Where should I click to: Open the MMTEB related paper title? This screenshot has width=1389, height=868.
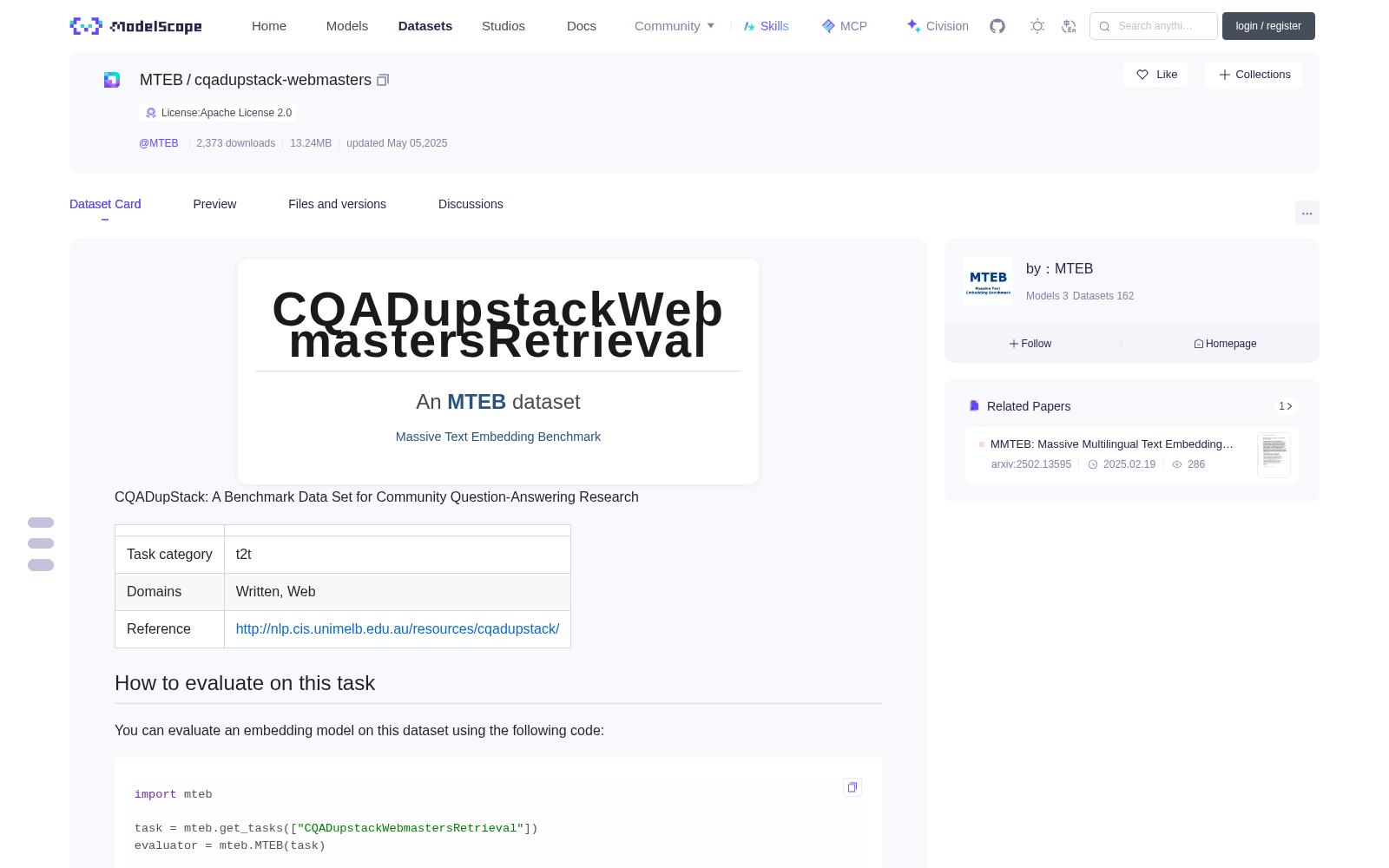[x=1112, y=444]
